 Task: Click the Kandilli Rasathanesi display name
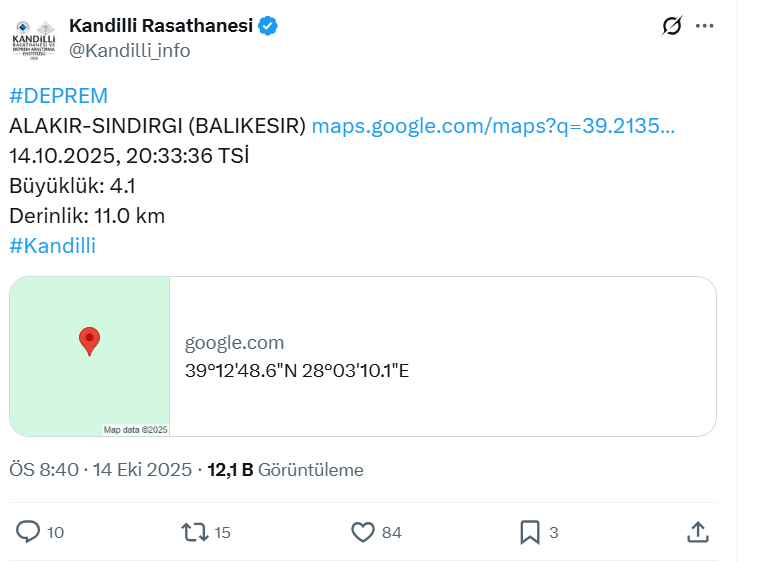[x=161, y=26]
